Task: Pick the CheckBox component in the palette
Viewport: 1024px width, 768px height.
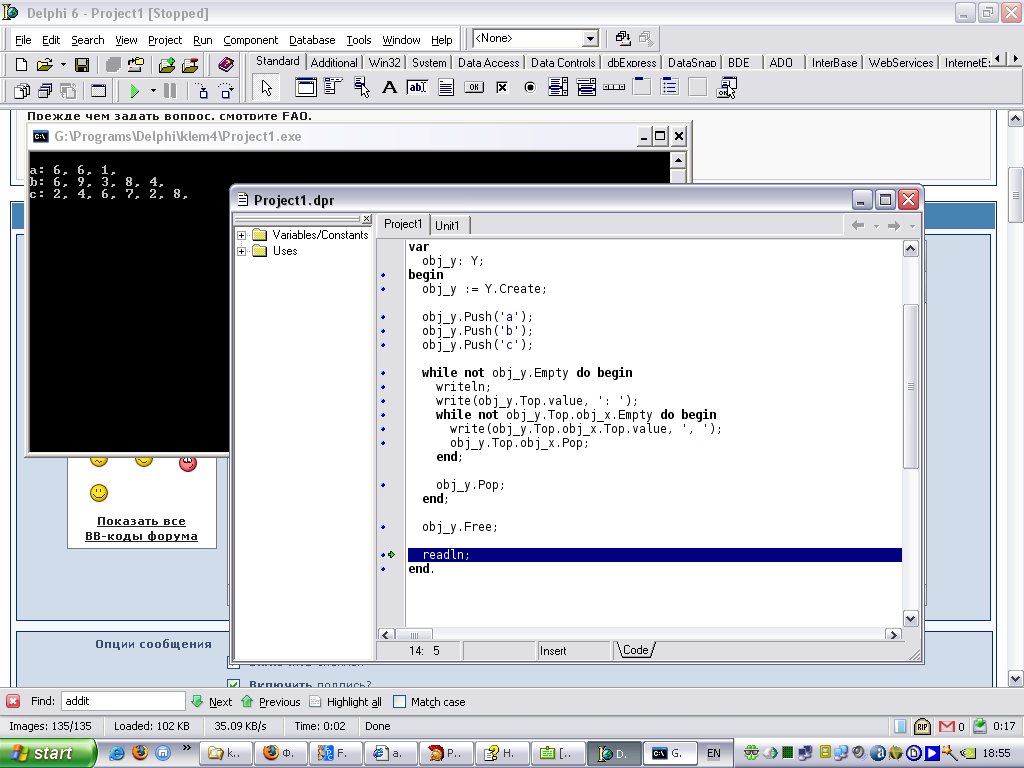Action: [502, 88]
